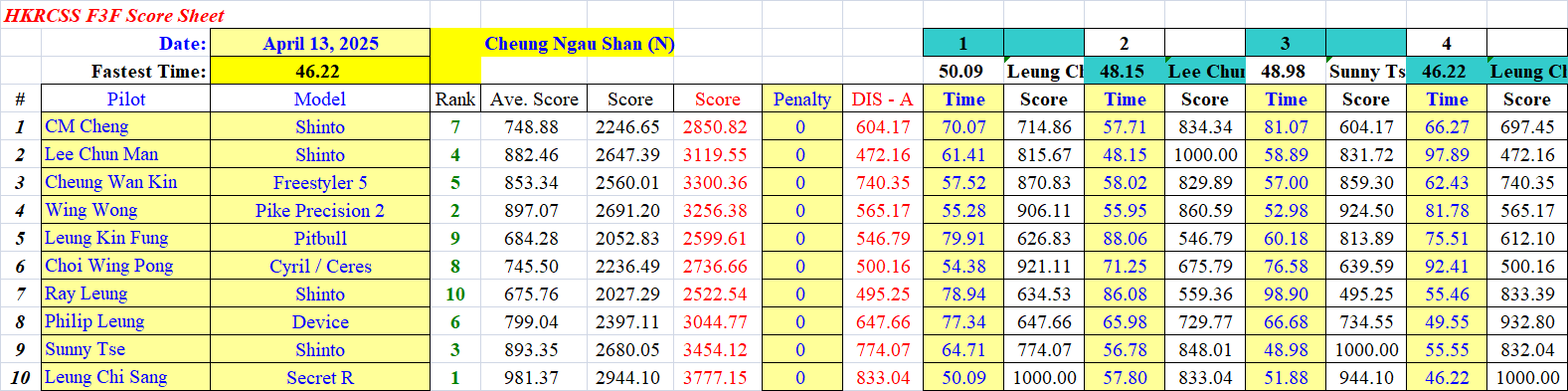Viewport: 1568px width, 391px height.
Task: Click discard value 774.07
Action: pyautogui.click(x=883, y=350)
